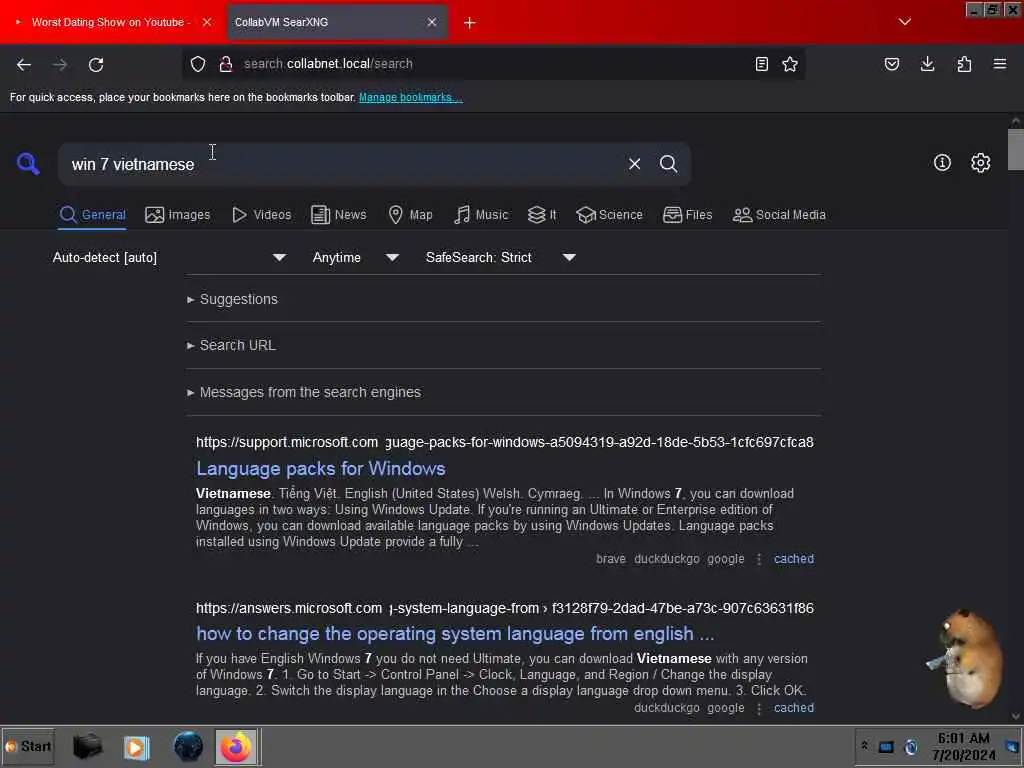1024x768 pixels.
Task: Click the support.microsoft.com result URL
Action: [x=505, y=442]
